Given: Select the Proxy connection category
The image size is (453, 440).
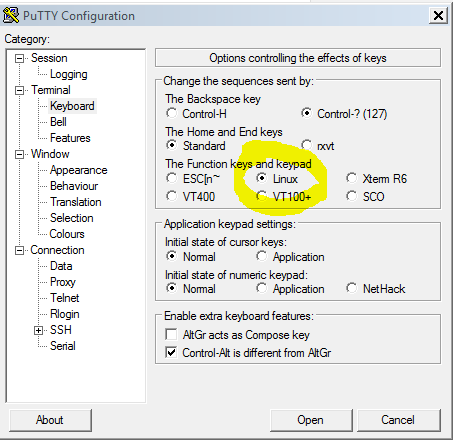Looking at the screenshot, I should [x=63, y=282].
